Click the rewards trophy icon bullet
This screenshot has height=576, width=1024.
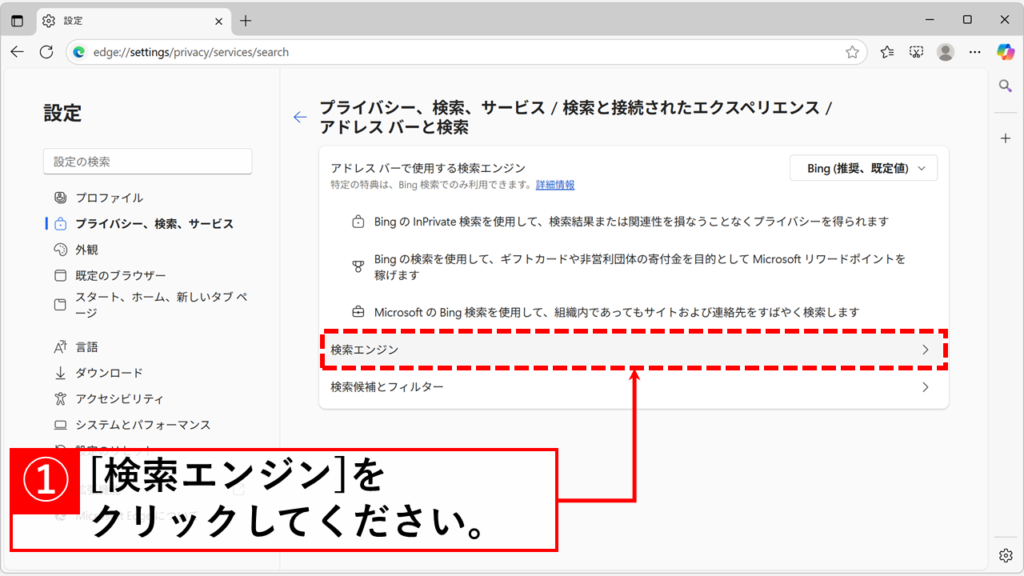tap(358, 266)
